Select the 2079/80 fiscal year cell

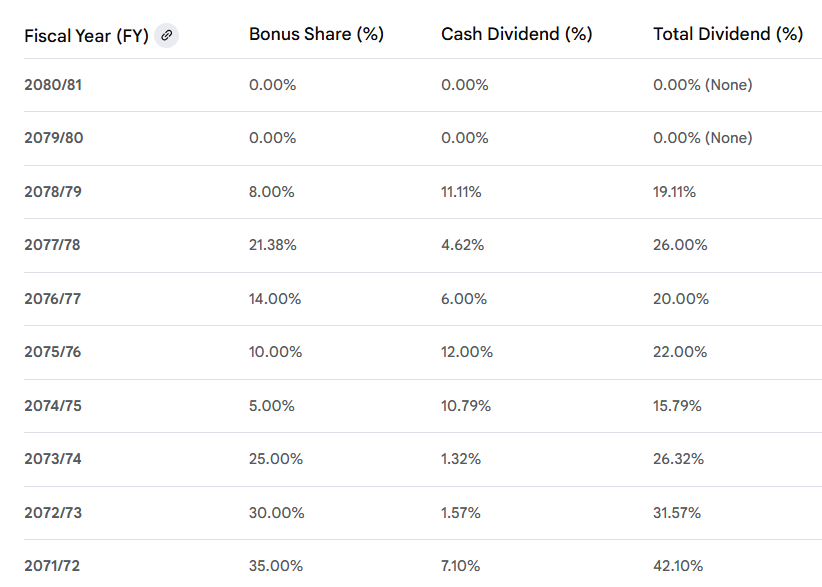[53, 138]
